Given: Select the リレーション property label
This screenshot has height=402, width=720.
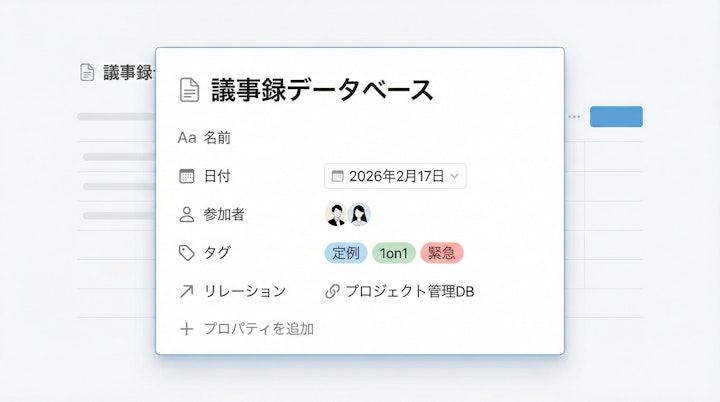Looking at the screenshot, I should [x=245, y=291].
